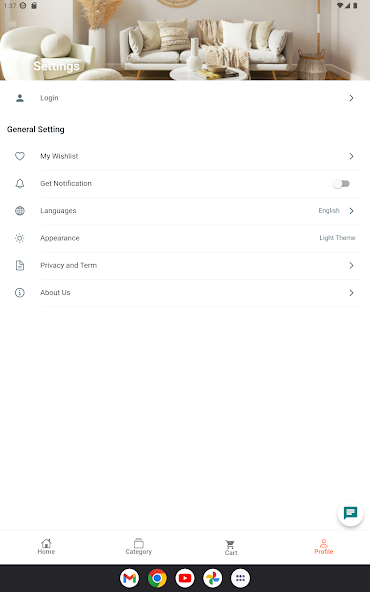This screenshot has height=592, width=370.
Task: Go to the Category tab
Action: [139, 546]
